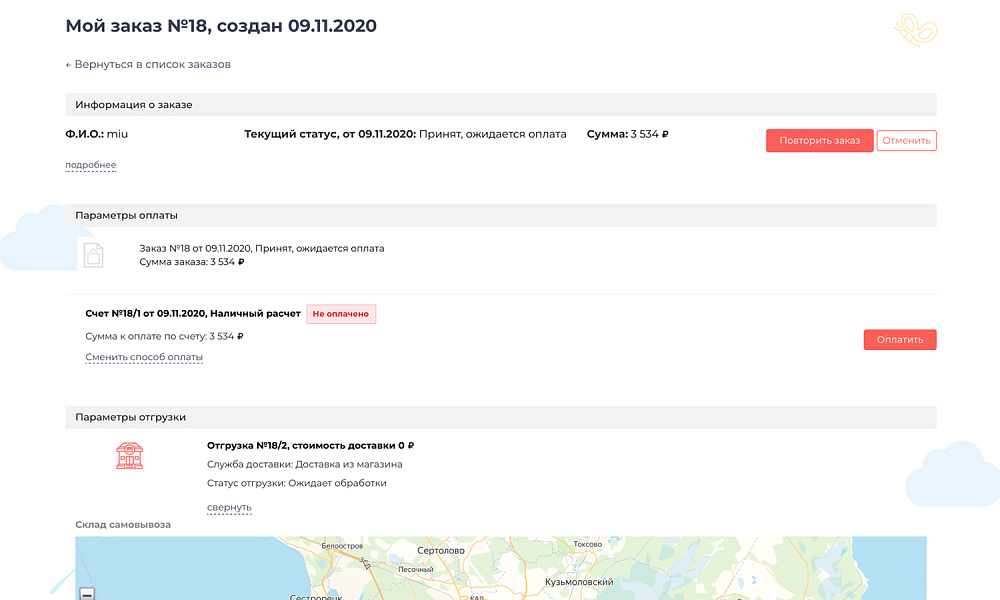Click the red store icon in Параметры отгрузки

(130, 455)
